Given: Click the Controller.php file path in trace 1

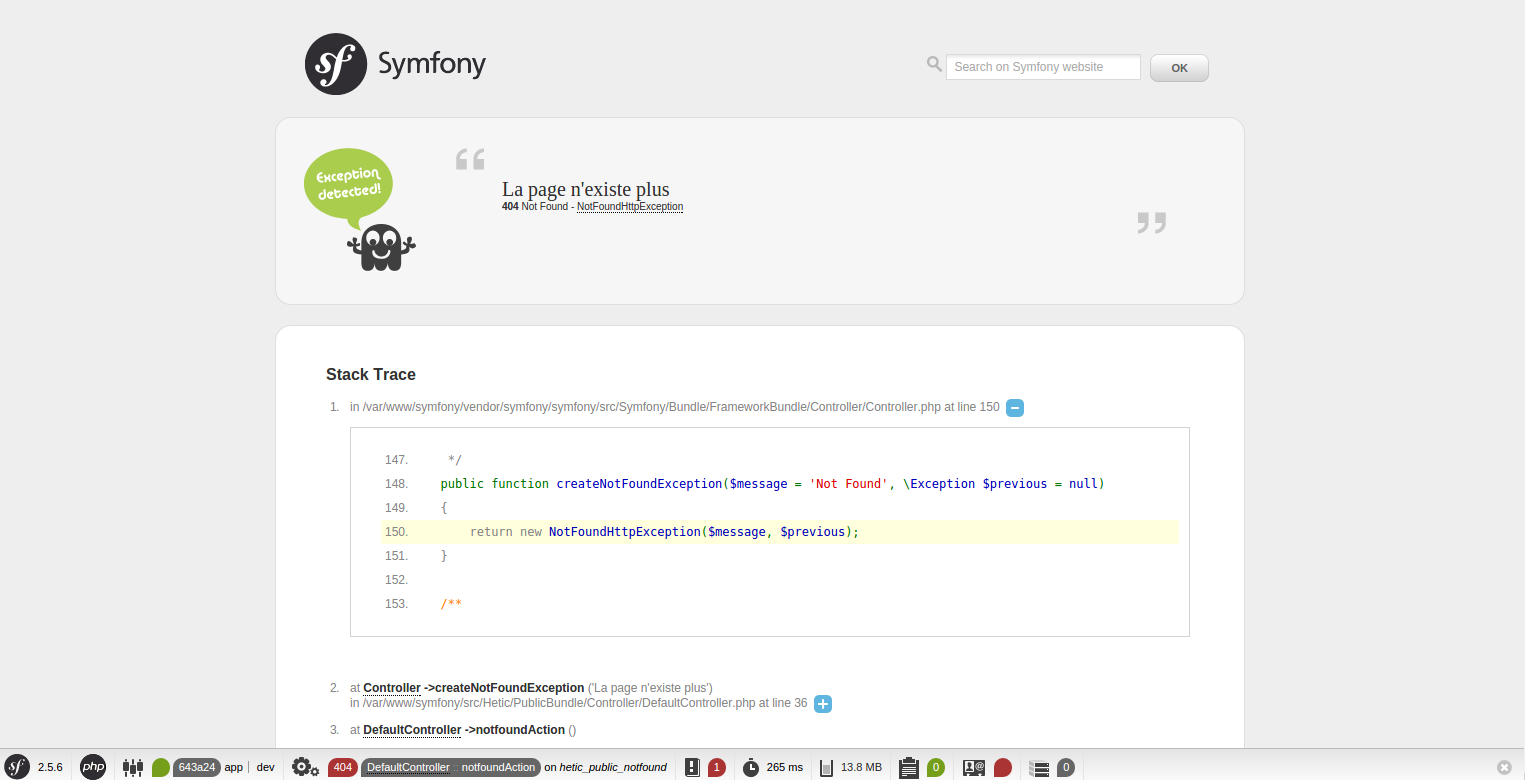Looking at the screenshot, I should [x=652, y=407].
